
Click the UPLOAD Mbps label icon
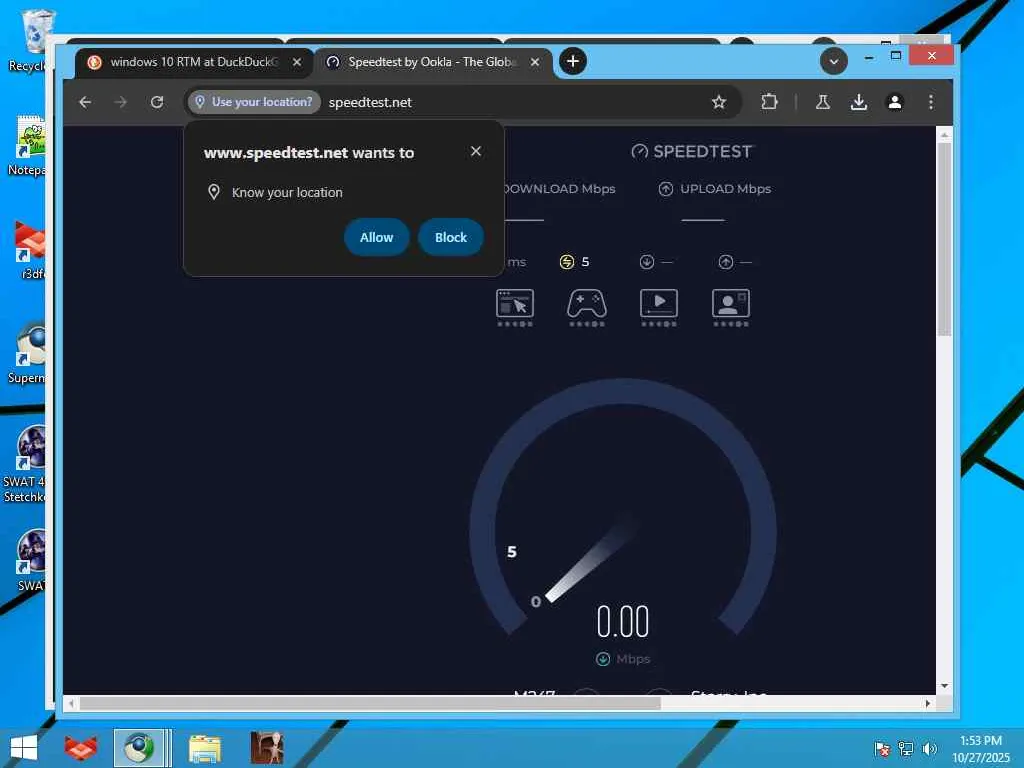(665, 189)
